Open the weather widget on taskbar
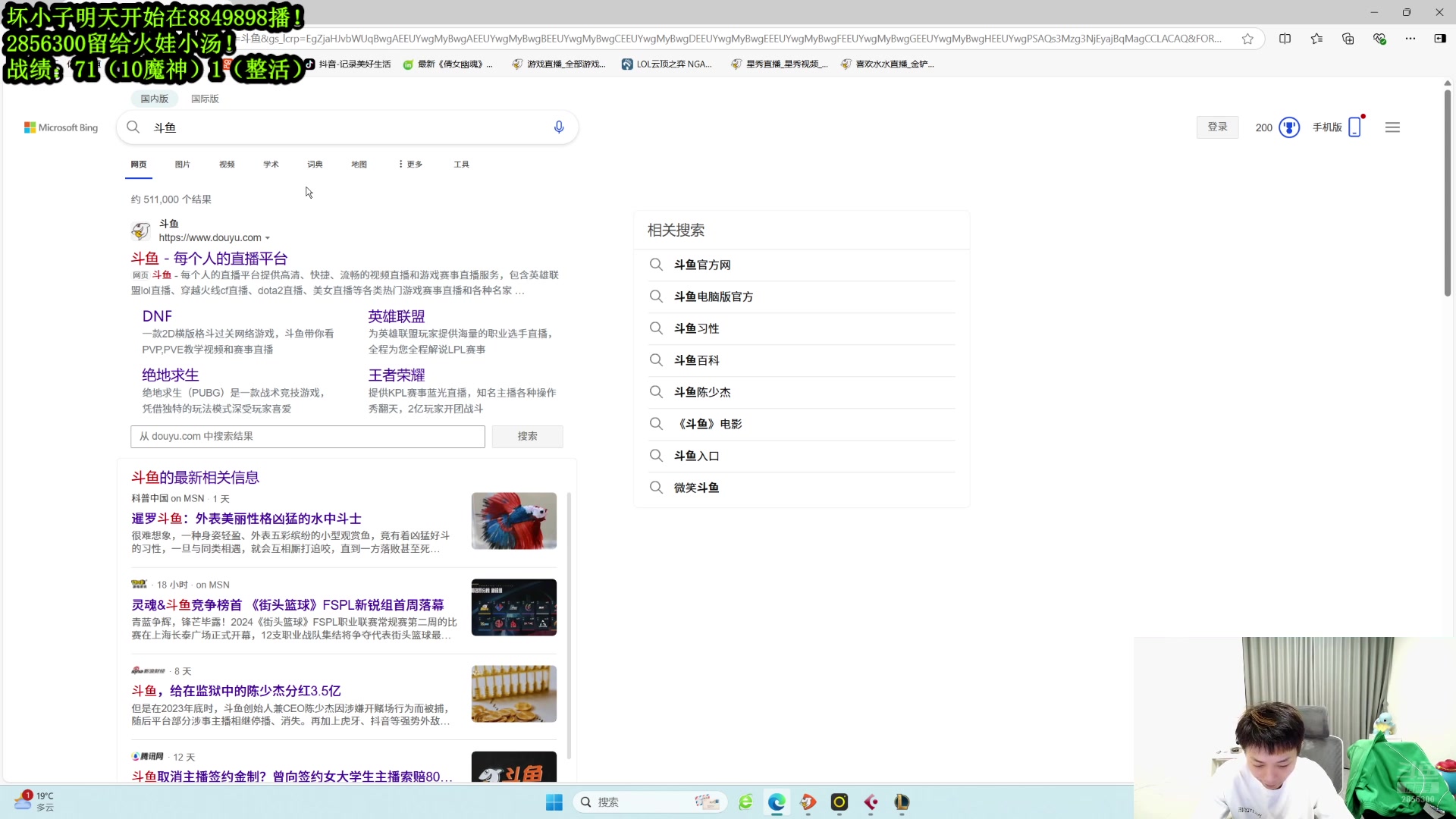This screenshot has height=819, width=1456. click(34, 802)
